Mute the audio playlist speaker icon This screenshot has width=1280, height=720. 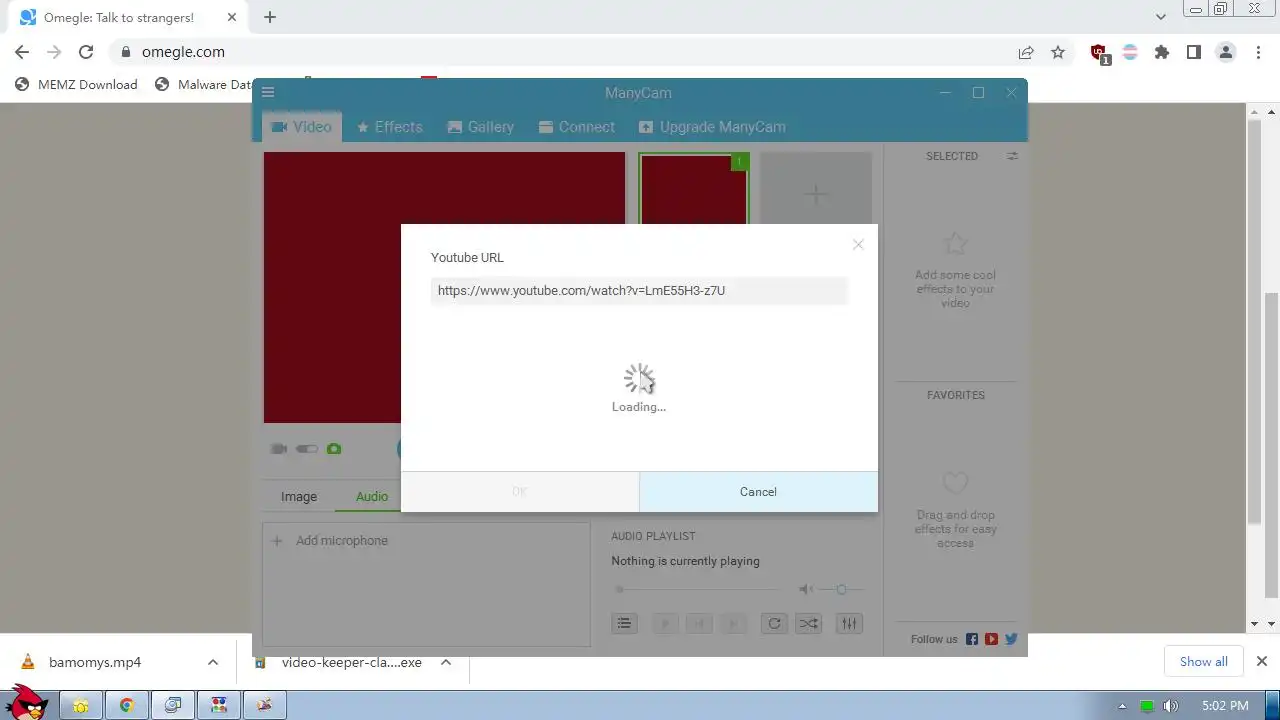tap(806, 590)
